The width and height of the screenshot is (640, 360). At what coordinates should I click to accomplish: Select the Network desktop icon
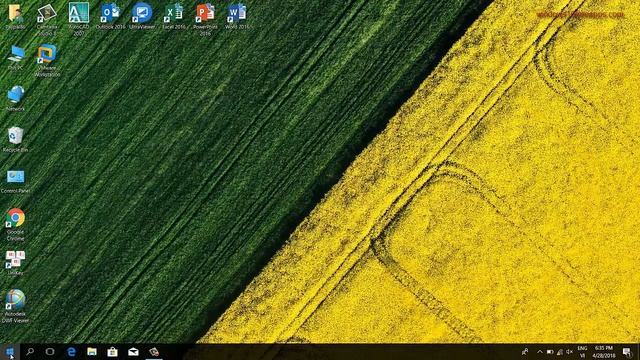(x=15, y=98)
